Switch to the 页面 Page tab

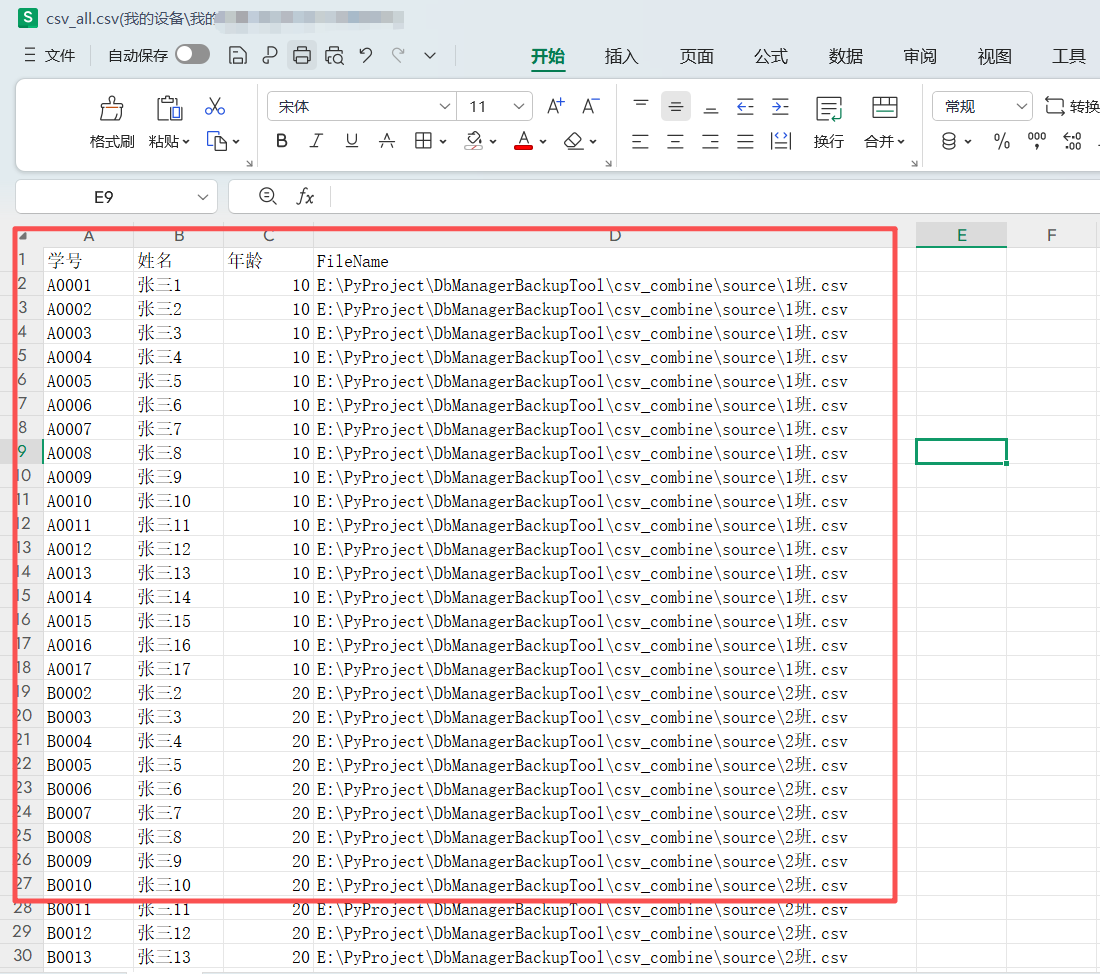point(697,56)
